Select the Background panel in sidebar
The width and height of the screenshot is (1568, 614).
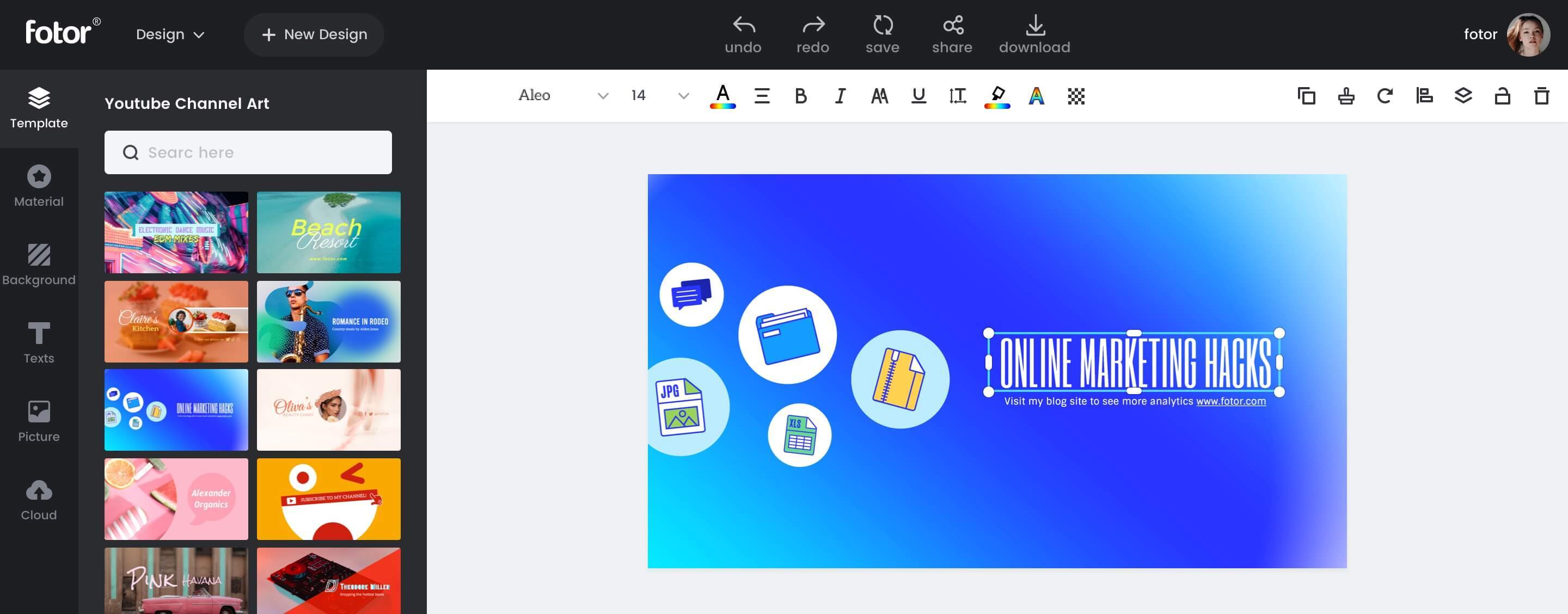click(x=39, y=264)
